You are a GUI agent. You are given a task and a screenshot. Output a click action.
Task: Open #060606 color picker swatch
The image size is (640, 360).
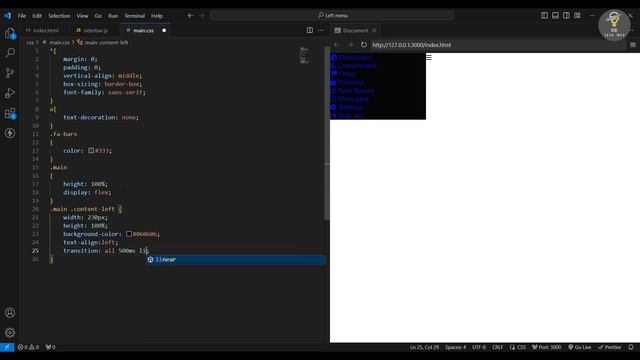coord(129,234)
